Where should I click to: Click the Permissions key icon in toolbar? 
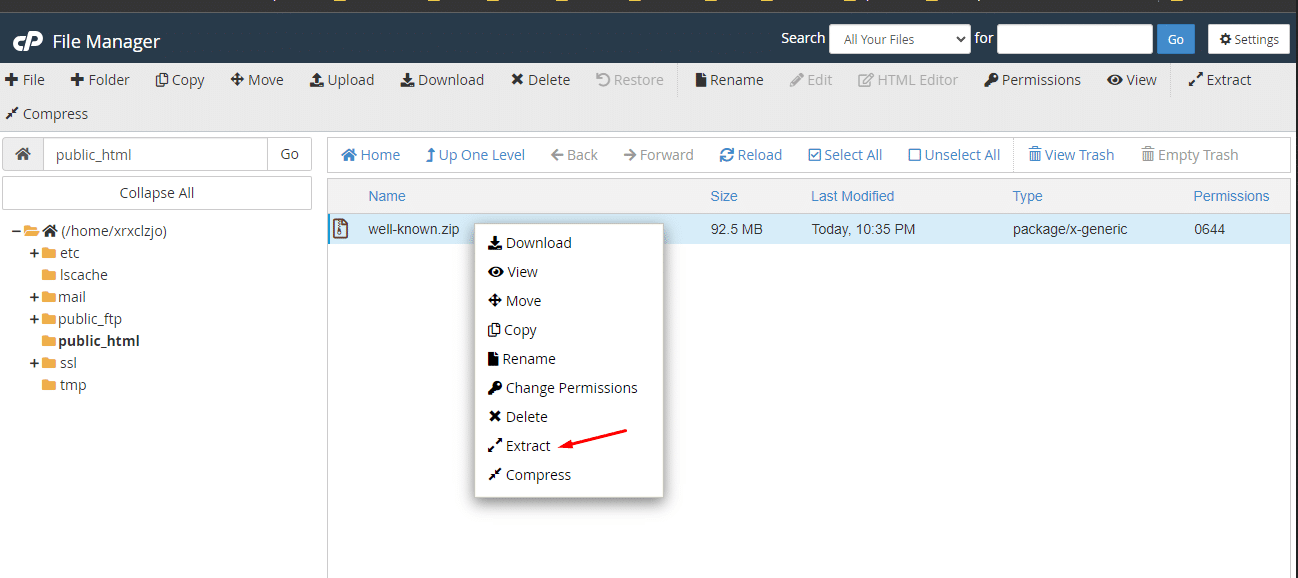click(x=991, y=80)
